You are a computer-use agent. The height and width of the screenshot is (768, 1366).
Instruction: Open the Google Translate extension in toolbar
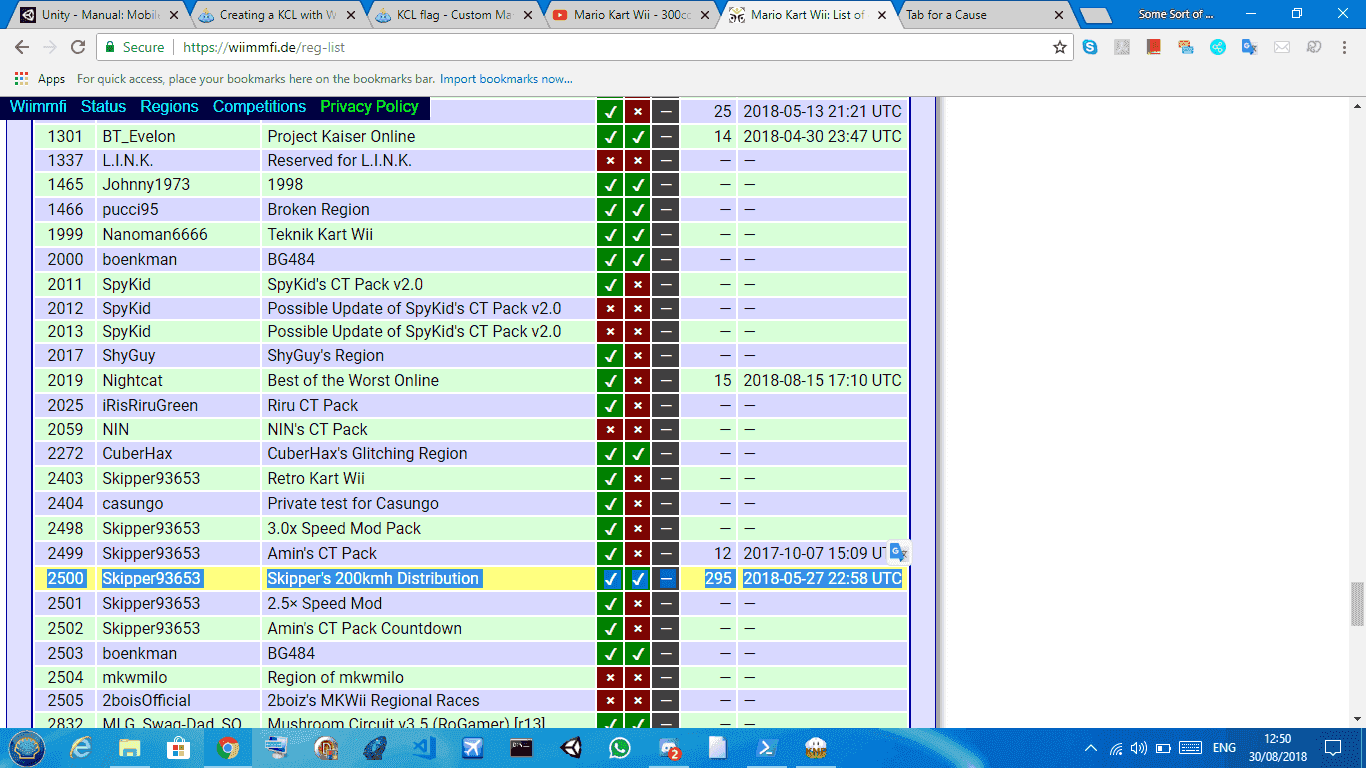click(x=1249, y=47)
